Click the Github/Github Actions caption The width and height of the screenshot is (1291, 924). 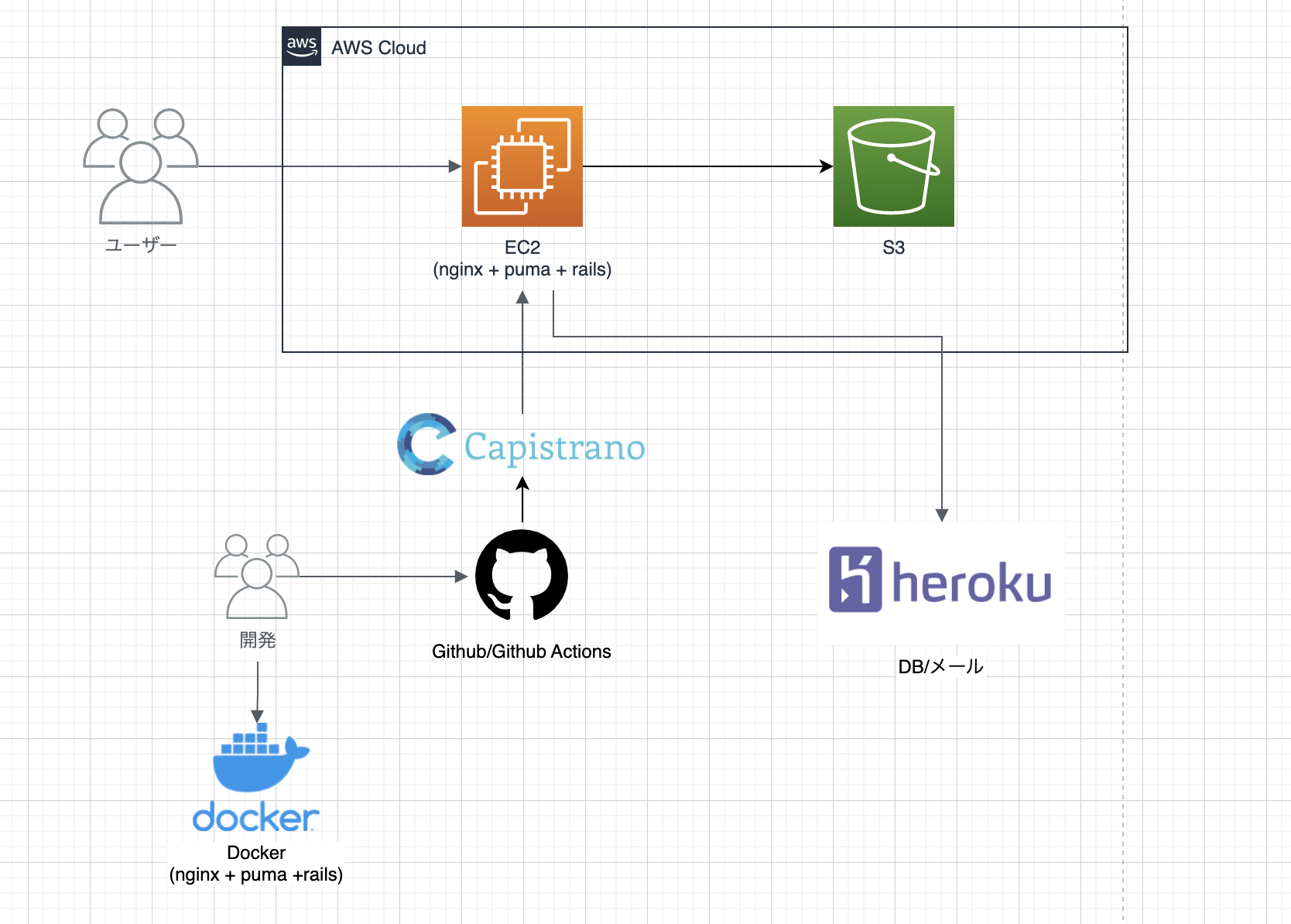(x=521, y=651)
